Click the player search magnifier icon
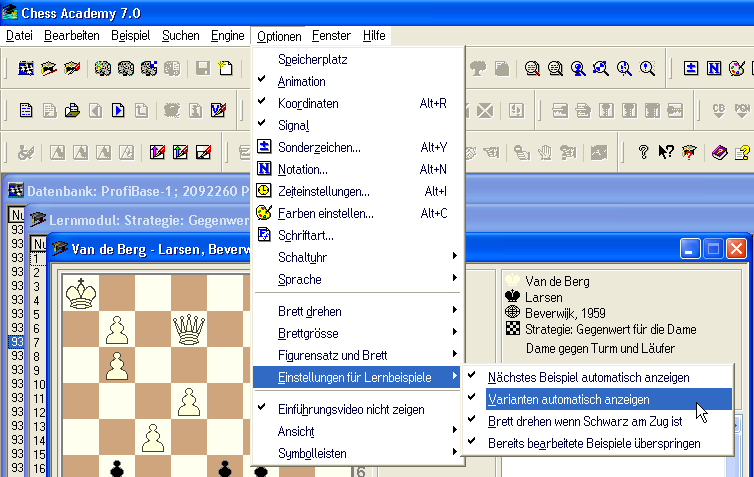754x477 pixels. pos(578,69)
